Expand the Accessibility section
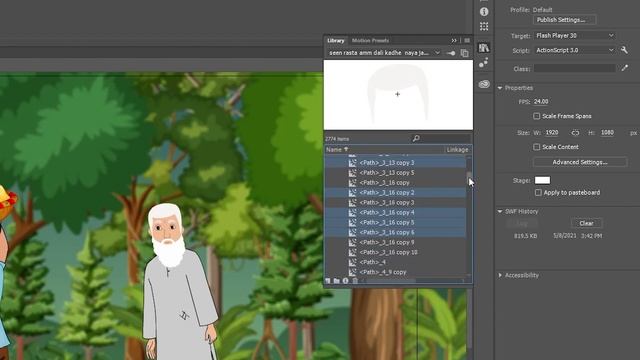This screenshot has width=640, height=360. (500, 276)
